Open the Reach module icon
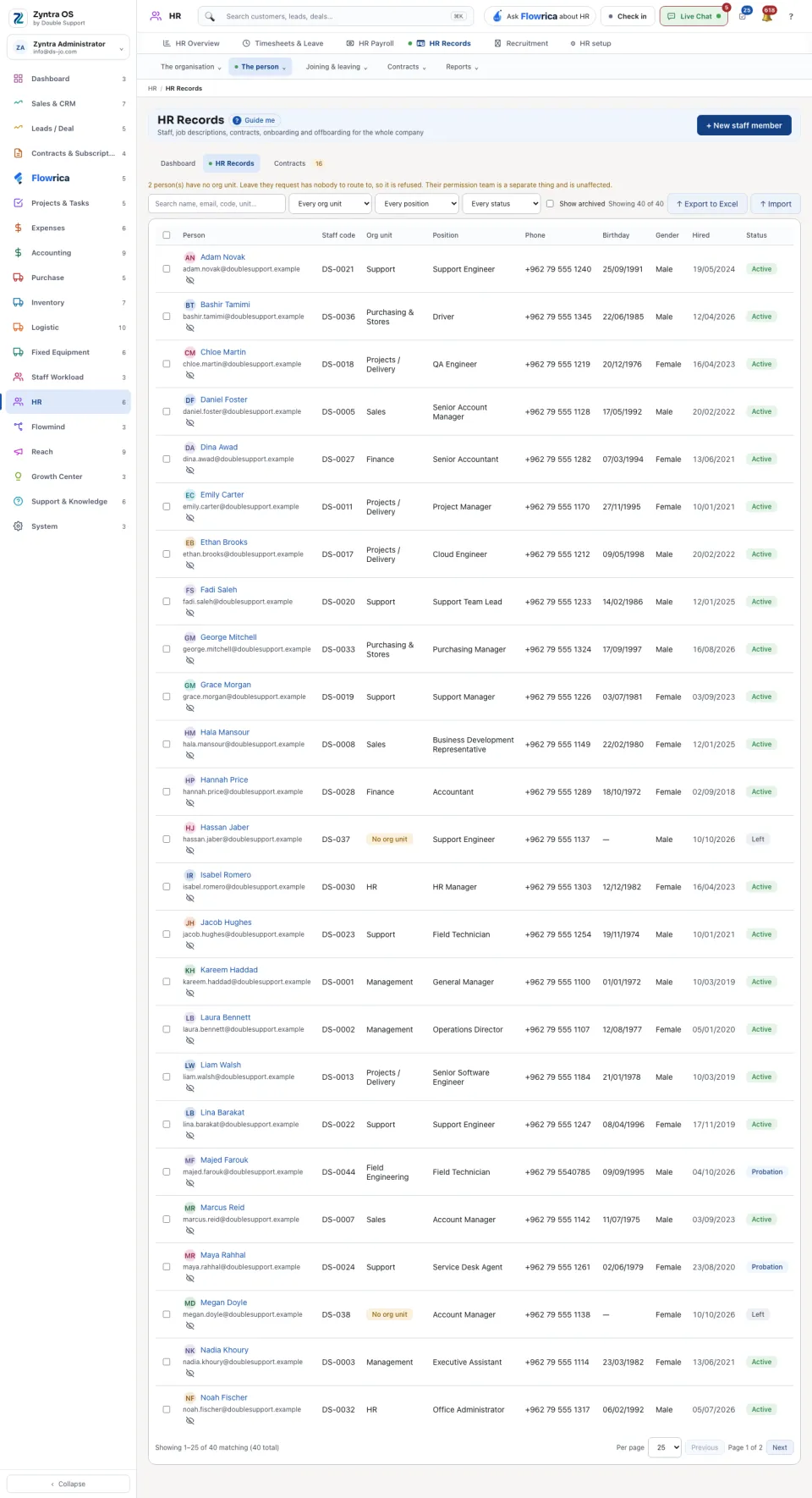Image resolution: width=812 pixels, height=1498 pixels. click(x=18, y=452)
